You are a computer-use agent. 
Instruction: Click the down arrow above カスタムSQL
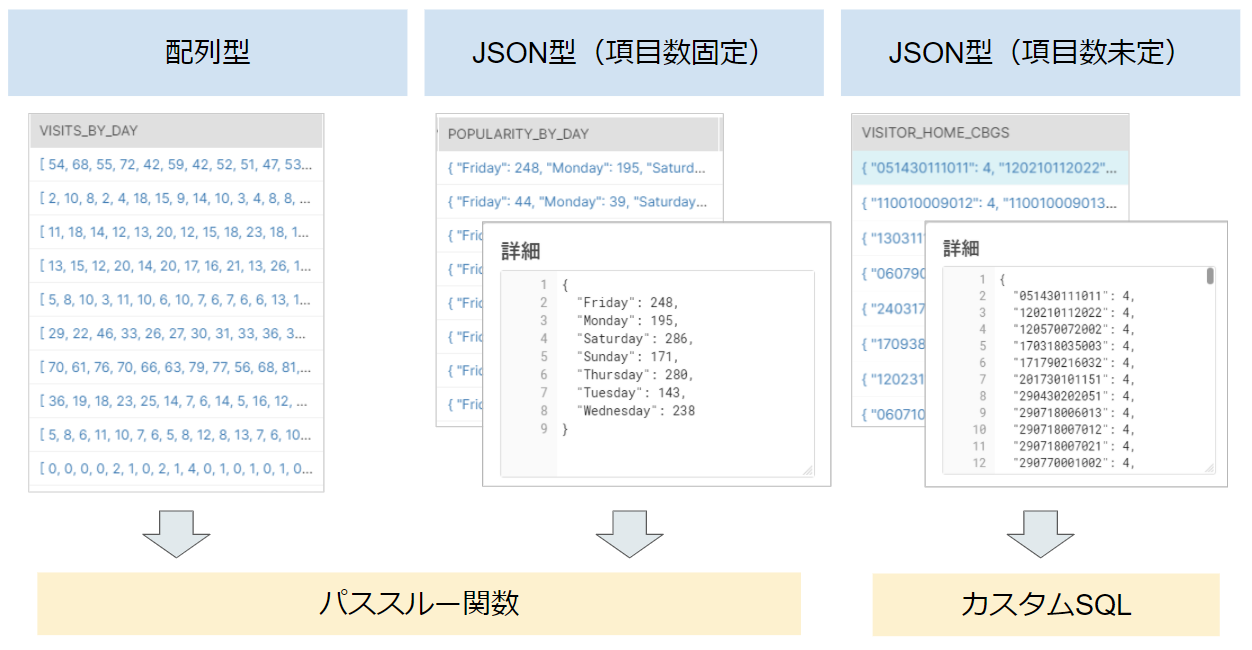(1040, 534)
